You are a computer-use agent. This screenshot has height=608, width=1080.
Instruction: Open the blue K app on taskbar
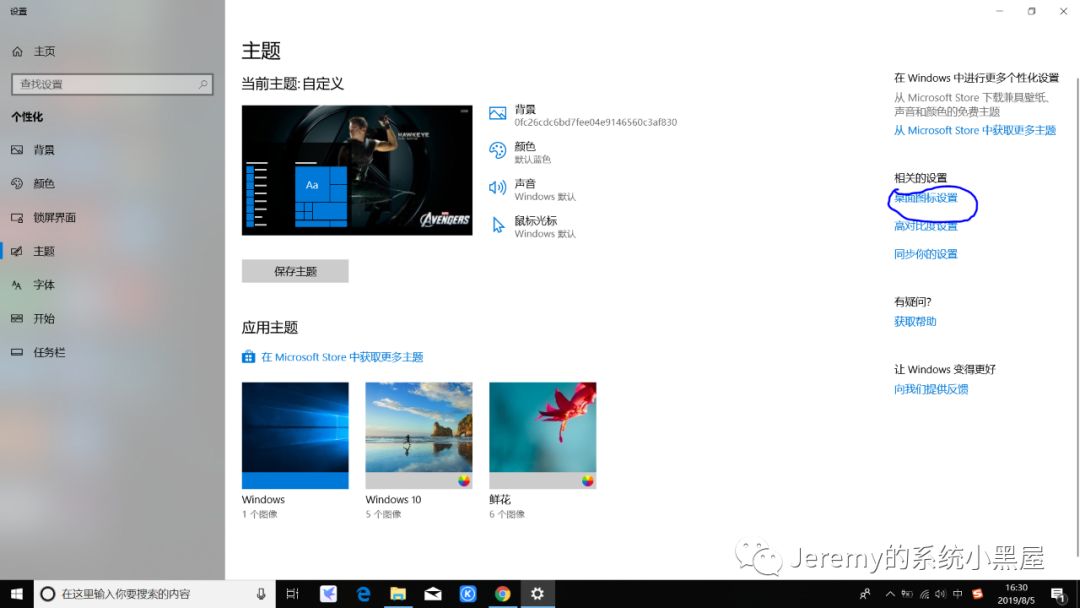[x=468, y=594]
